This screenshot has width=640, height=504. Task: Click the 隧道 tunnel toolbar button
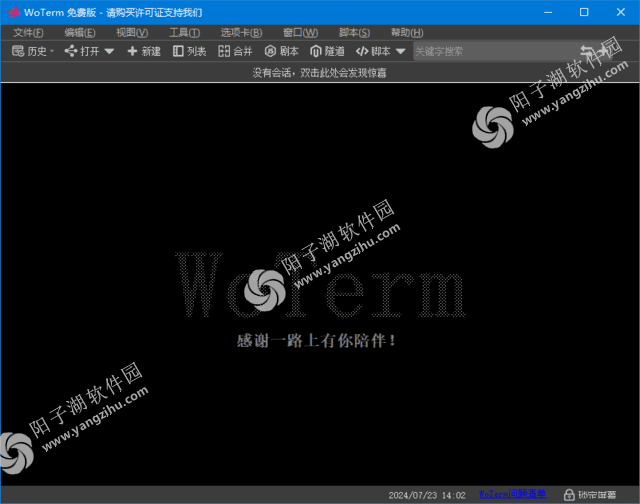pos(327,51)
